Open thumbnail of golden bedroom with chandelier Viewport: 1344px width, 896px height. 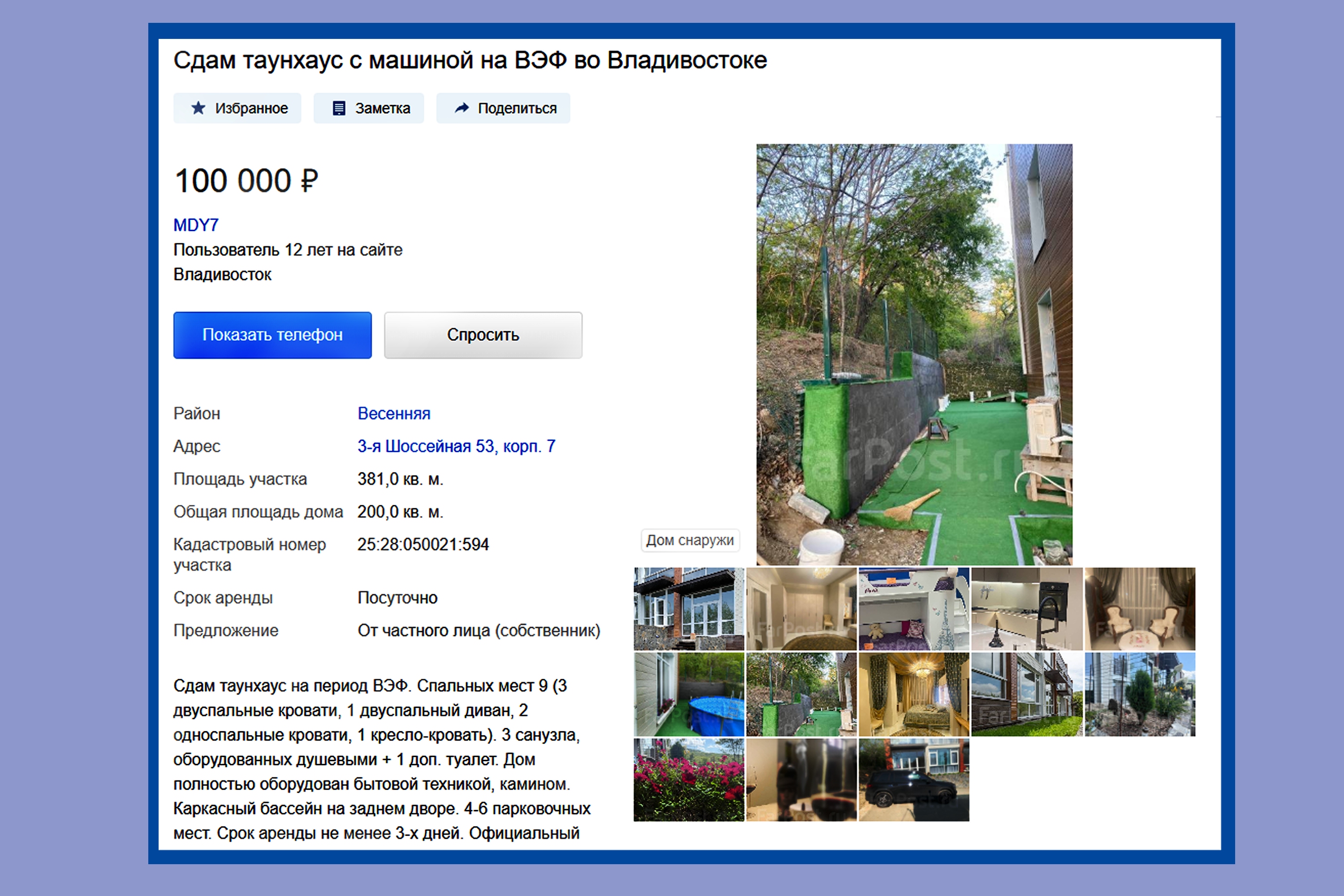click(x=914, y=694)
